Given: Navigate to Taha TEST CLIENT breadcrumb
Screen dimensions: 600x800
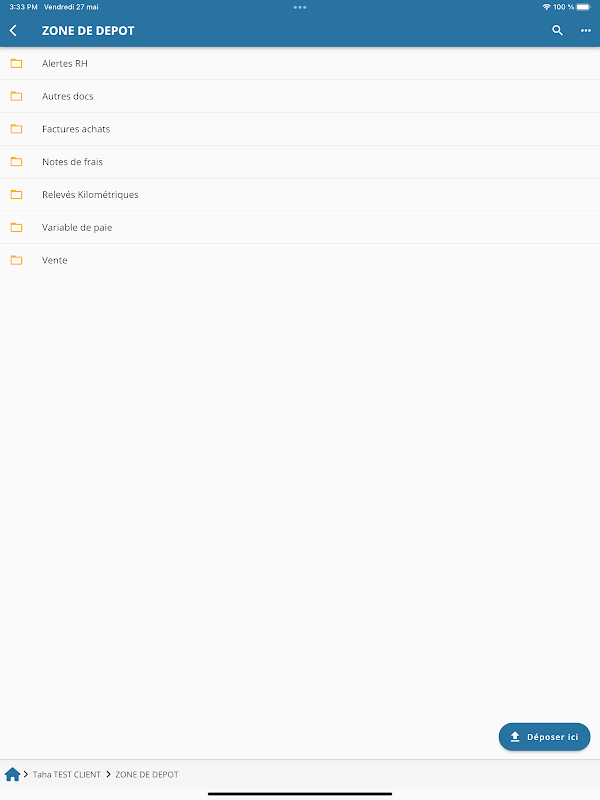Looking at the screenshot, I should 67,774.
